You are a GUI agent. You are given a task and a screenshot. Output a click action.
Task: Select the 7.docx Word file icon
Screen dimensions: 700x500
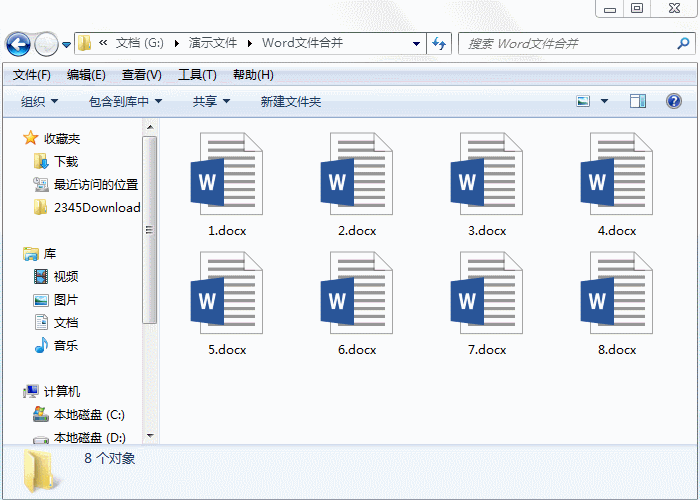pos(487,292)
